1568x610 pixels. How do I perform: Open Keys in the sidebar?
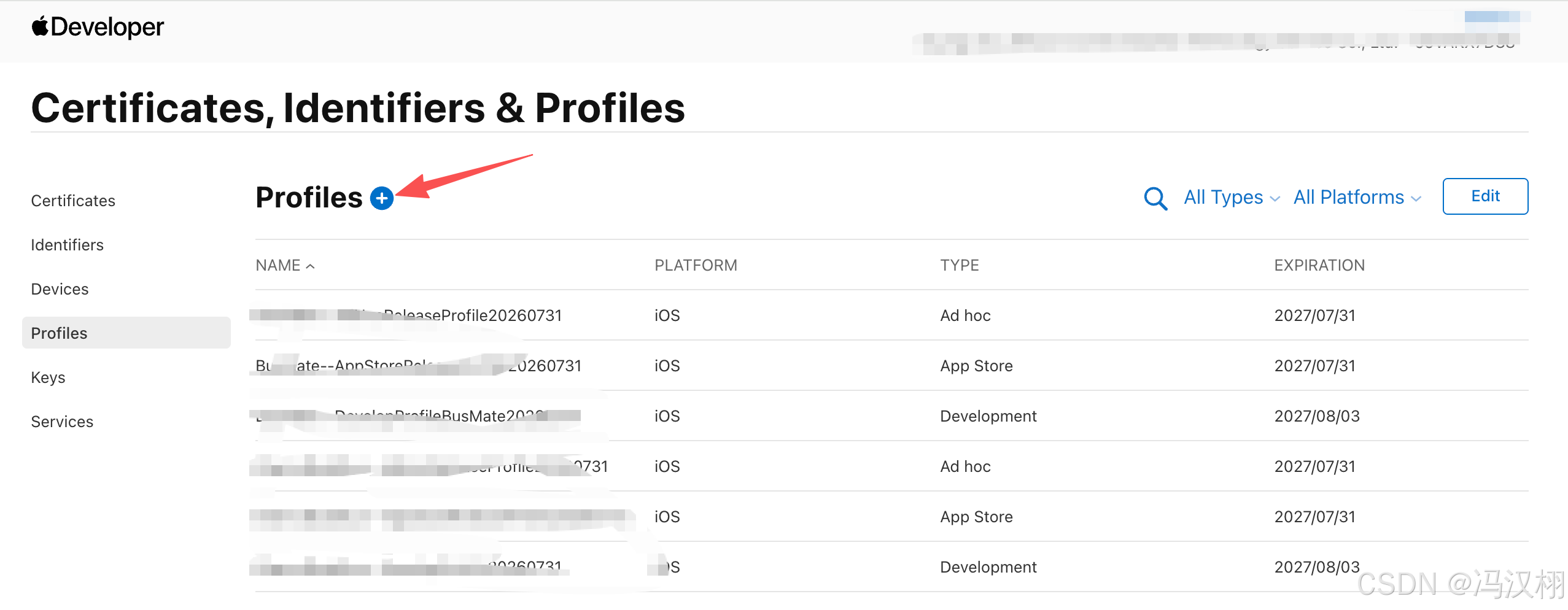tap(48, 377)
